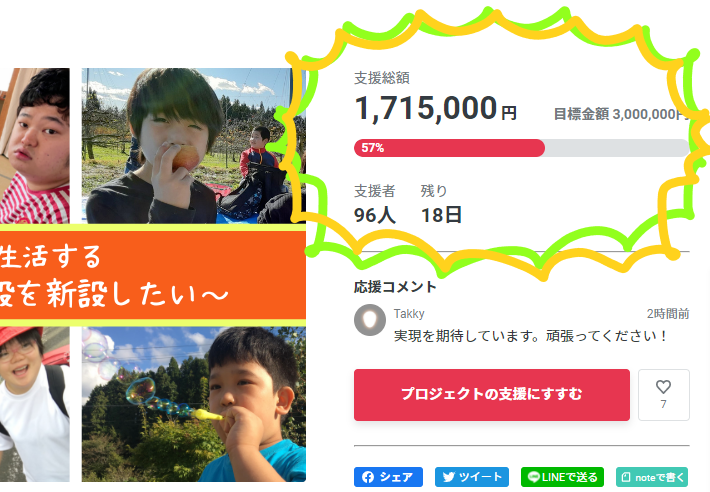710x492 pixels.
Task: Click プロジェクトの支援にすすむ button
Action: tap(492, 395)
